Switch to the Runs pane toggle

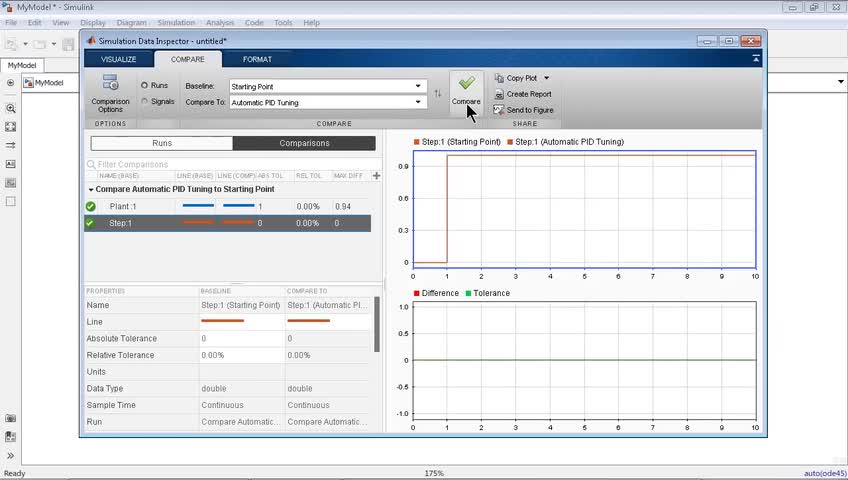tap(162, 143)
